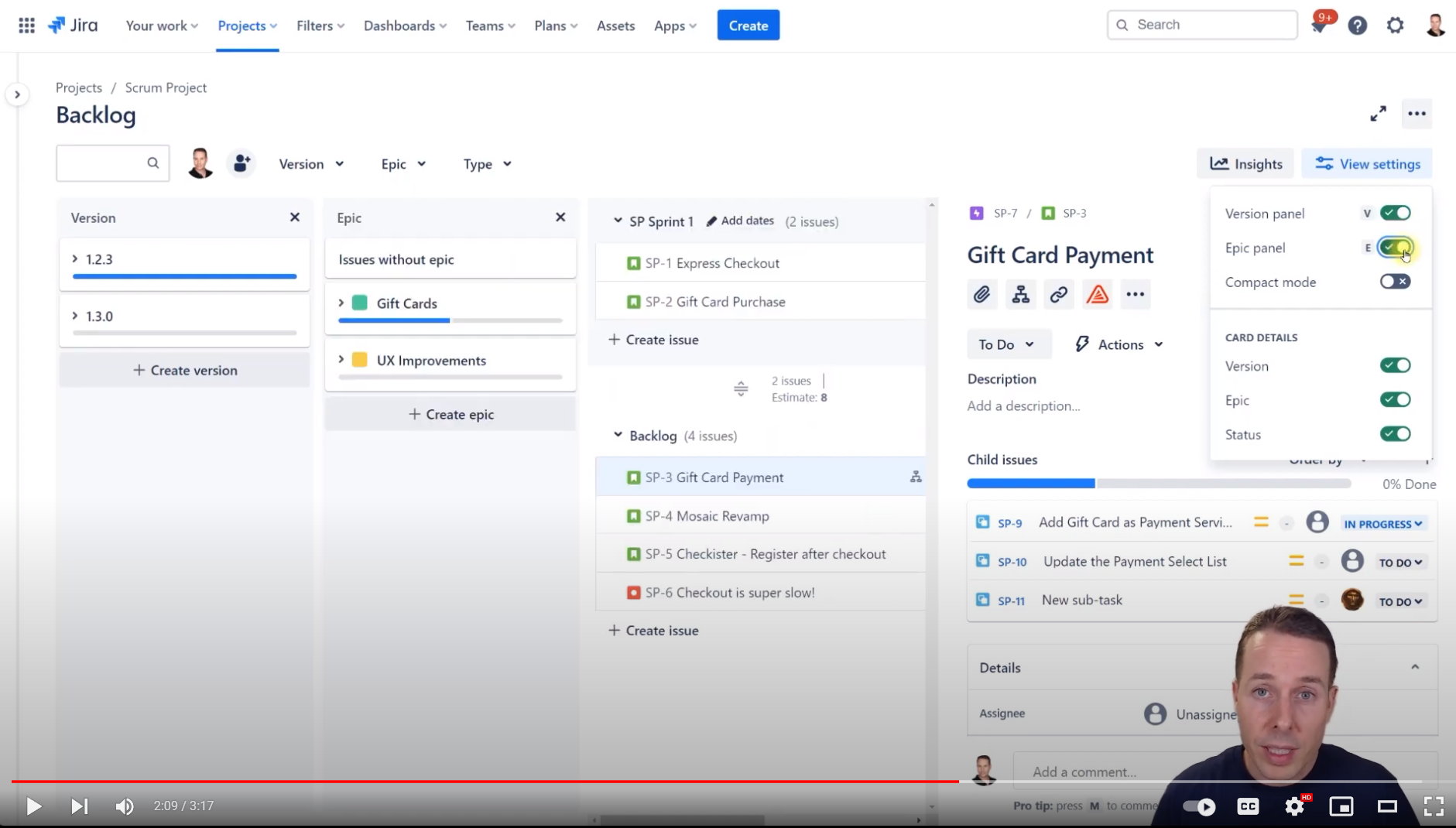1456x828 pixels.
Task: Toggle YouTube closed captions
Action: 1248,806
